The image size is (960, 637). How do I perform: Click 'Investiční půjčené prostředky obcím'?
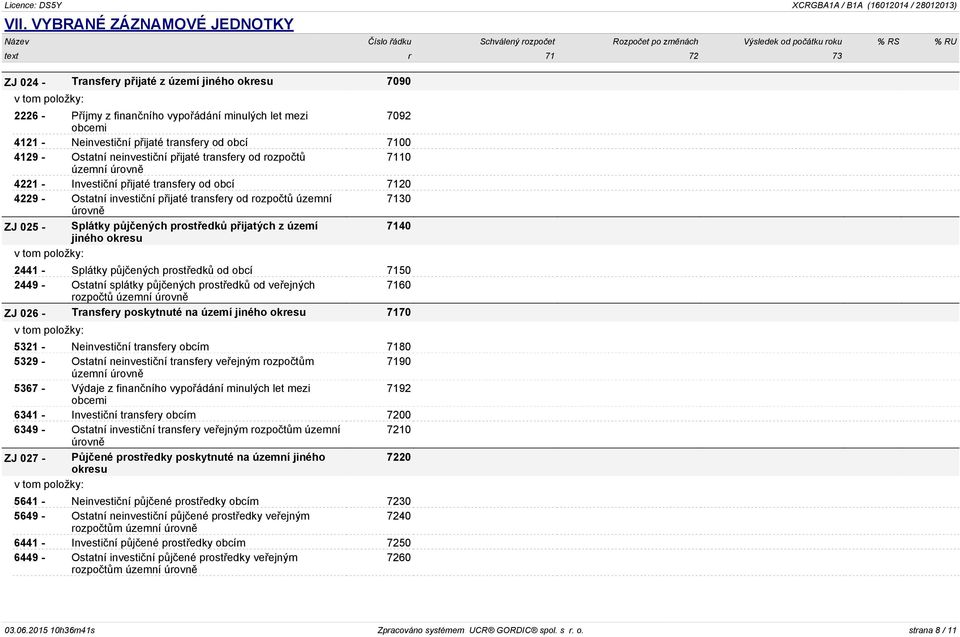pos(158,543)
